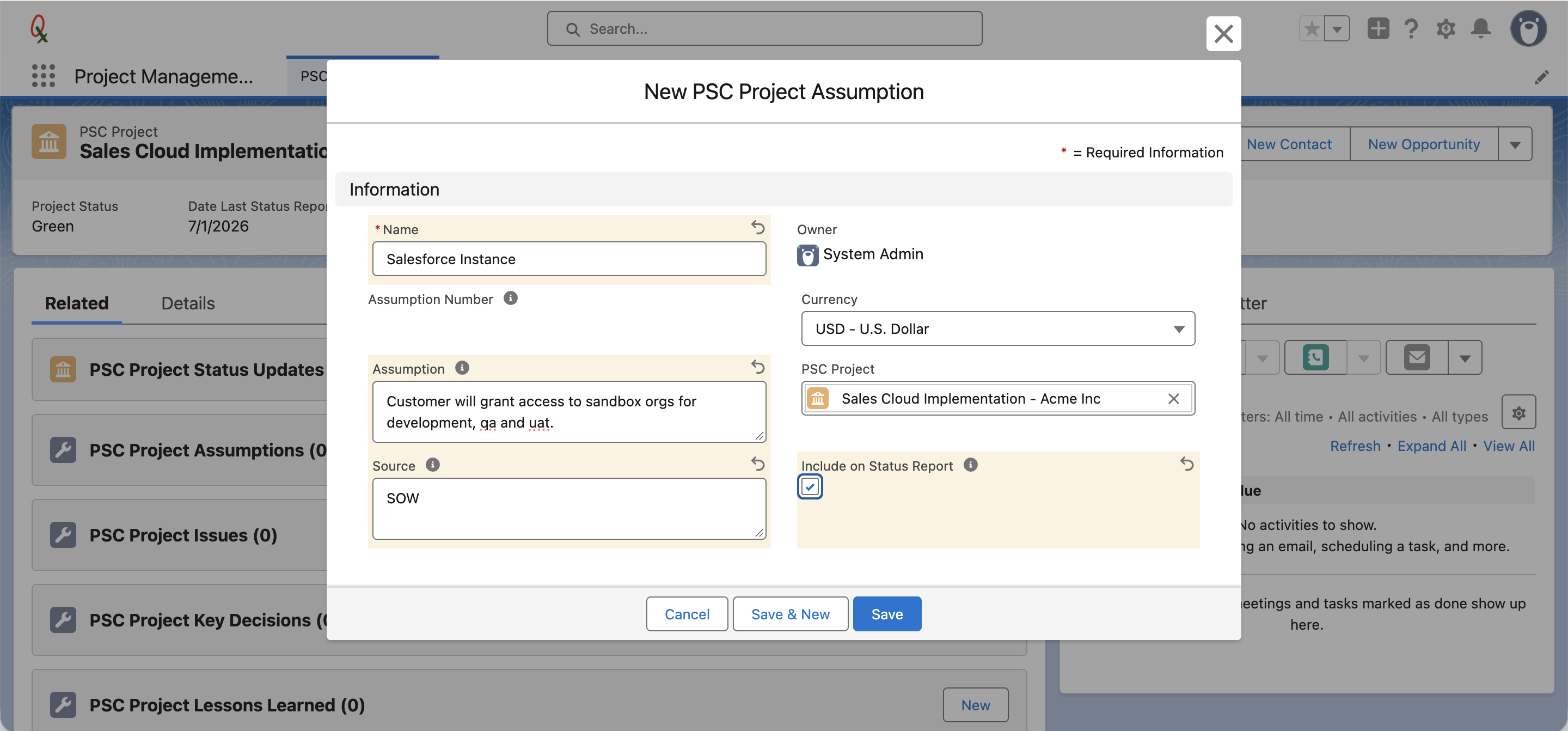Image resolution: width=1568 pixels, height=731 pixels.
Task: Click the log a call phone icon
Action: (x=1315, y=357)
